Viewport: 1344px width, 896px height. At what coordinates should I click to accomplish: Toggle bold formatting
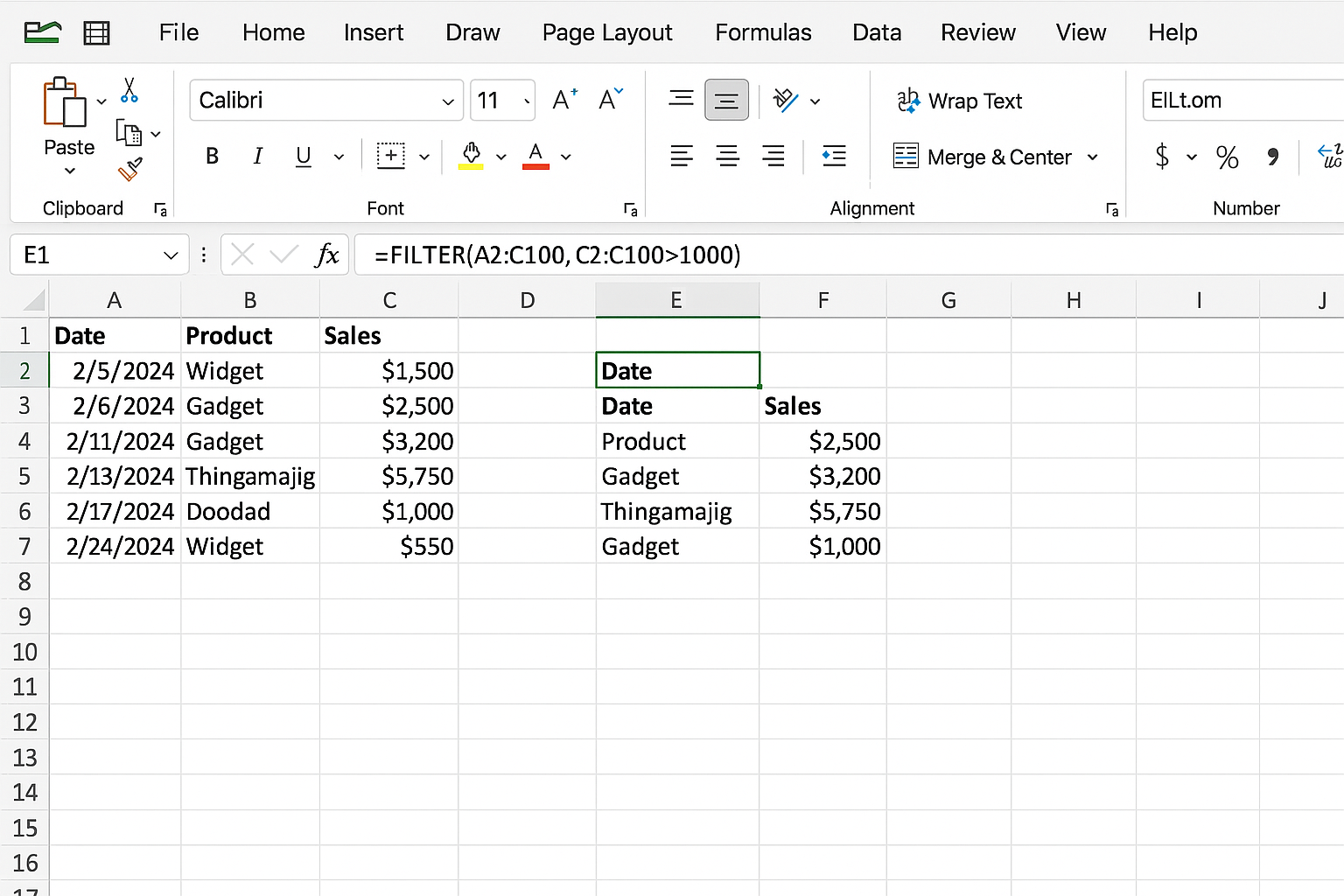[x=212, y=157]
